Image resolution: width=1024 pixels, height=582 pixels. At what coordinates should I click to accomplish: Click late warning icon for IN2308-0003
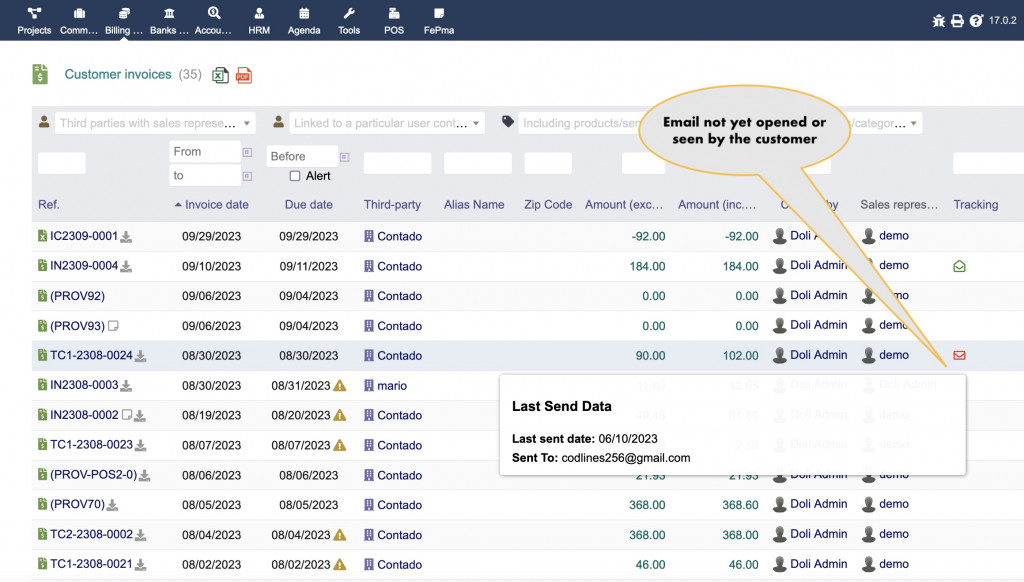click(x=340, y=386)
